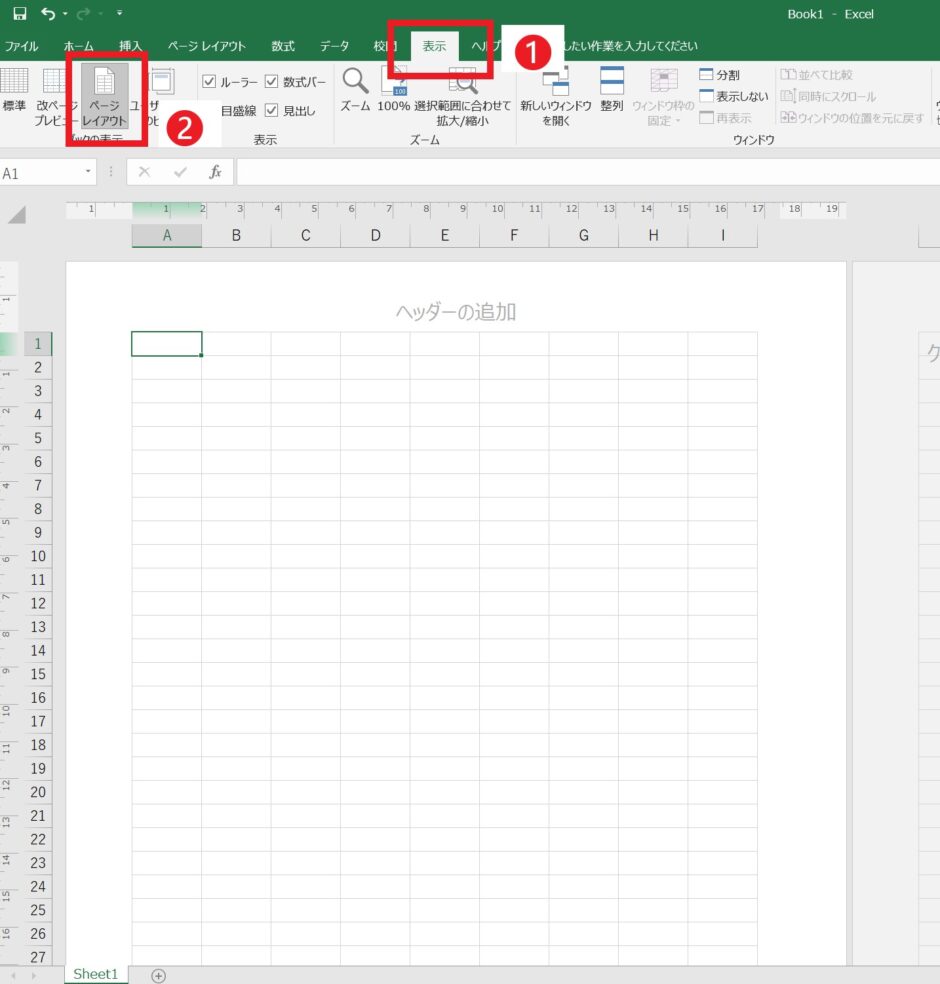
Task: Open Page Break Preview (改ページプレビュー)
Action: tap(55, 95)
